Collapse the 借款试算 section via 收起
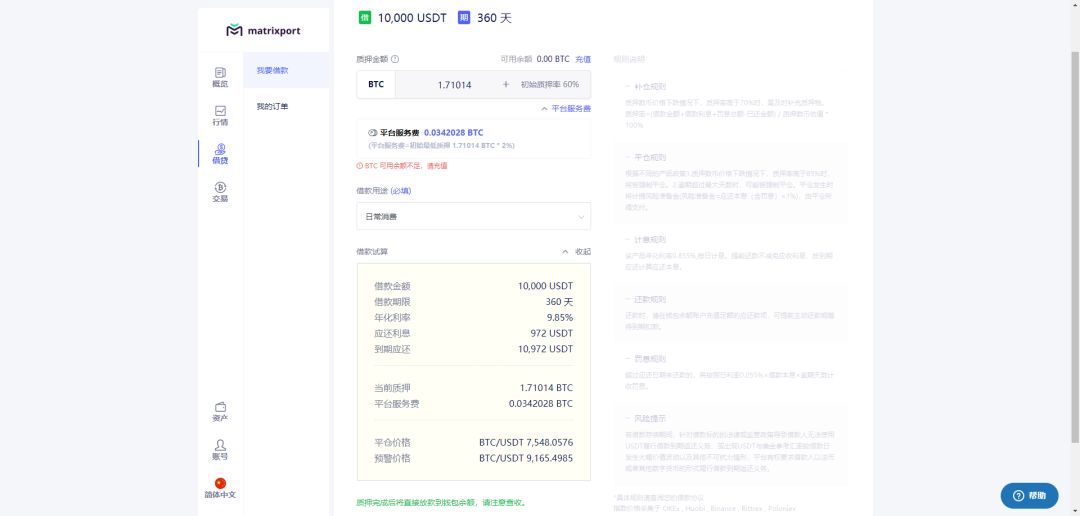 pyautogui.click(x=577, y=251)
